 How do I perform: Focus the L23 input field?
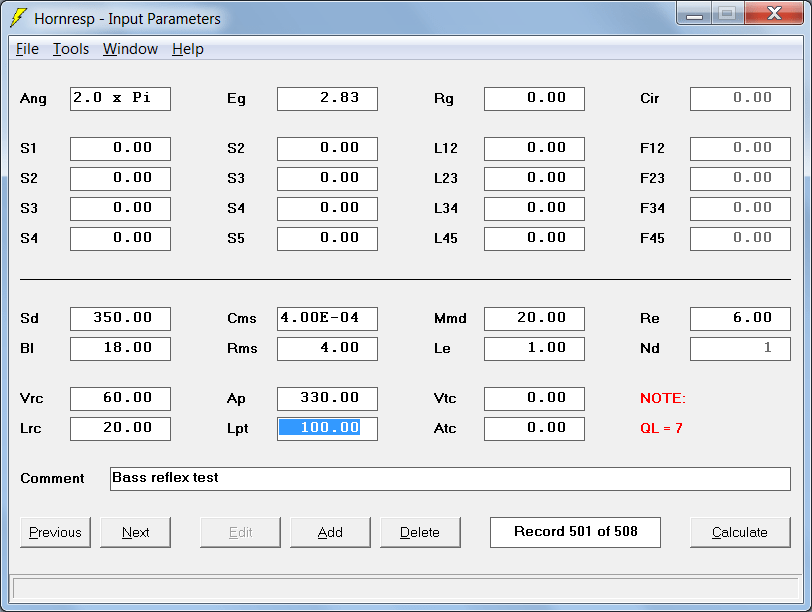point(534,179)
